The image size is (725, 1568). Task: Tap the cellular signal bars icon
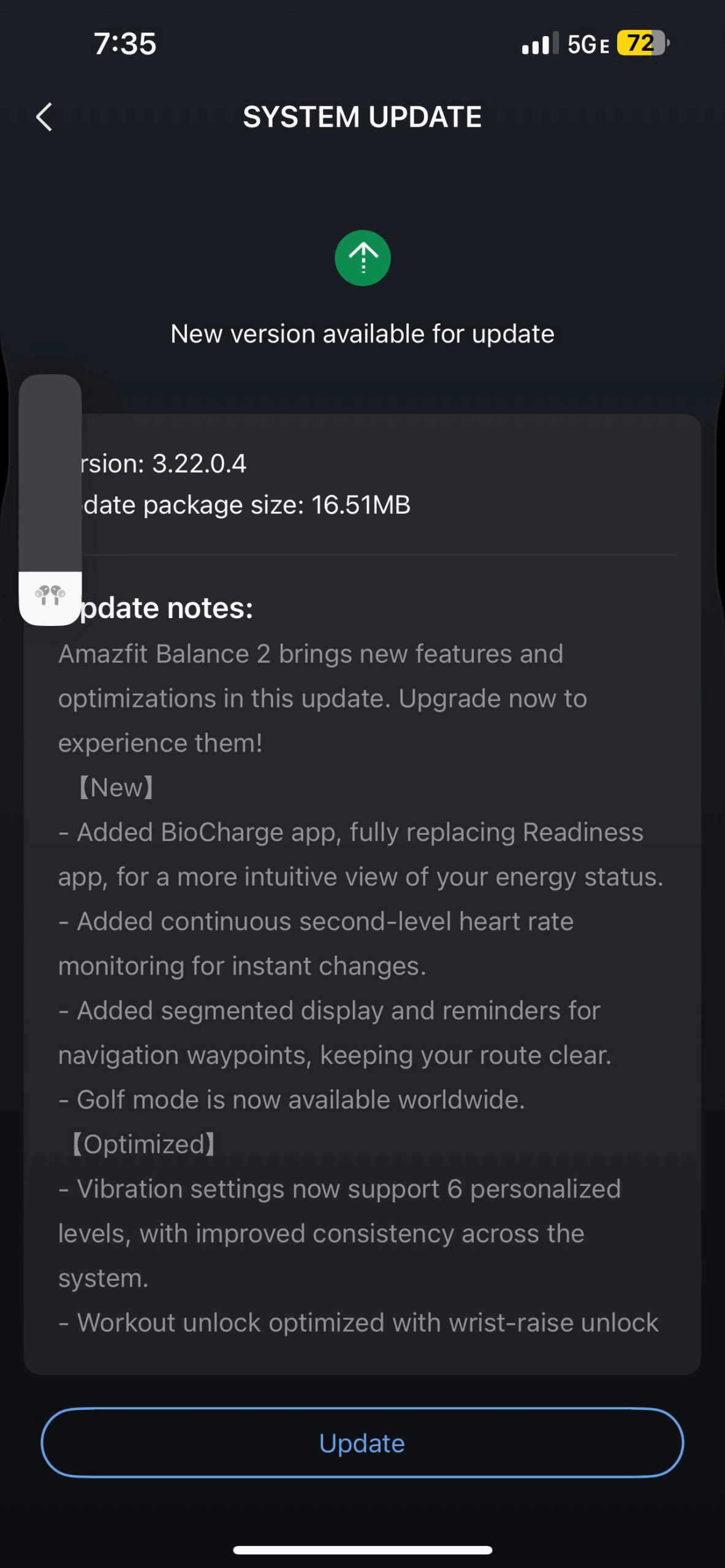click(539, 44)
